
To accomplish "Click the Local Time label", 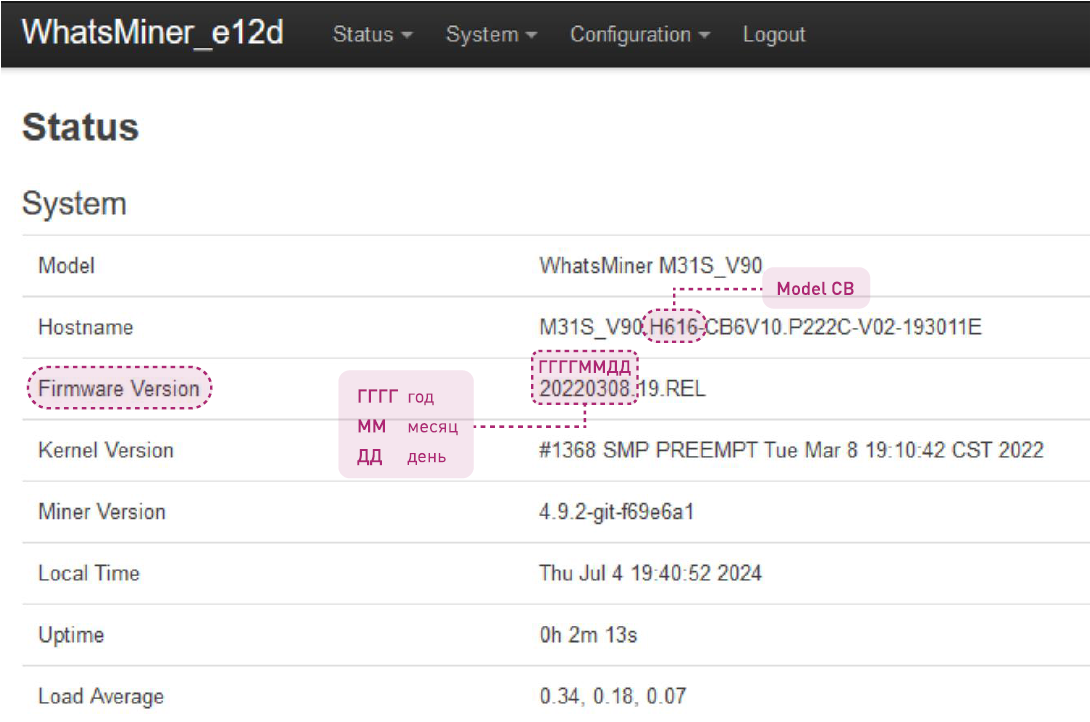I will pyautogui.click(x=89, y=573).
